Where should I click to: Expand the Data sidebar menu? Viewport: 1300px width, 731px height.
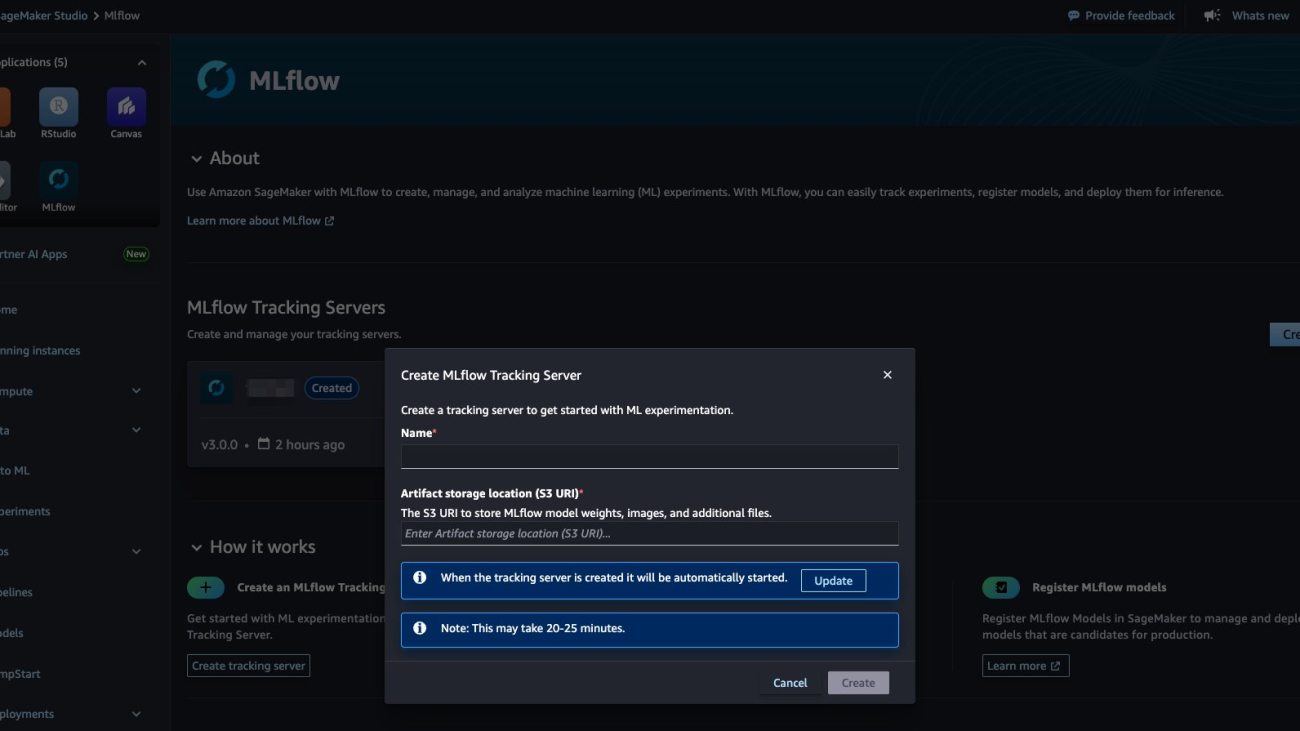136,430
